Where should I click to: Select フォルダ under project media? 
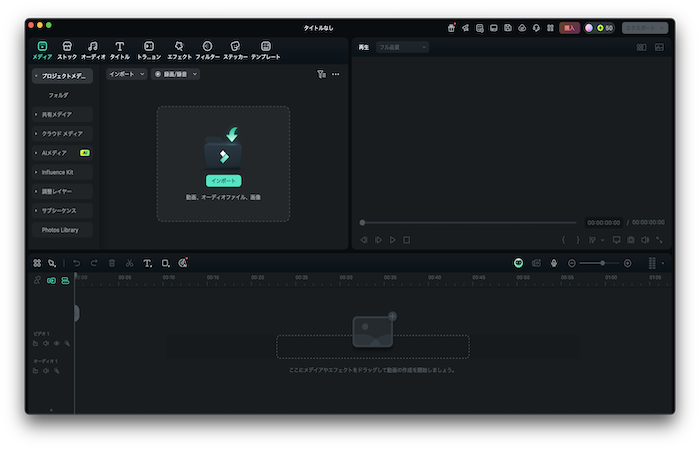click(58, 95)
